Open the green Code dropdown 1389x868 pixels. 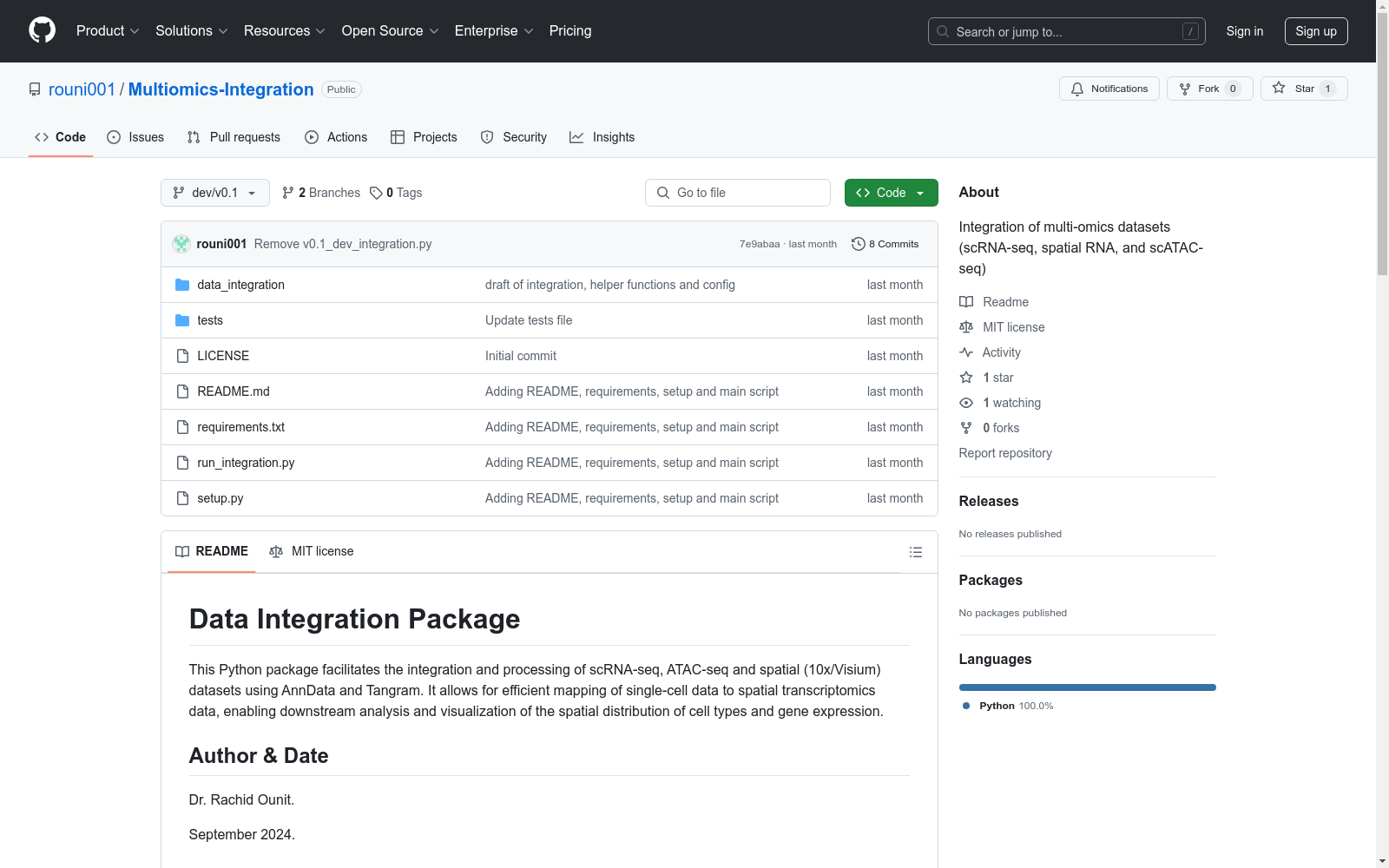(x=892, y=193)
